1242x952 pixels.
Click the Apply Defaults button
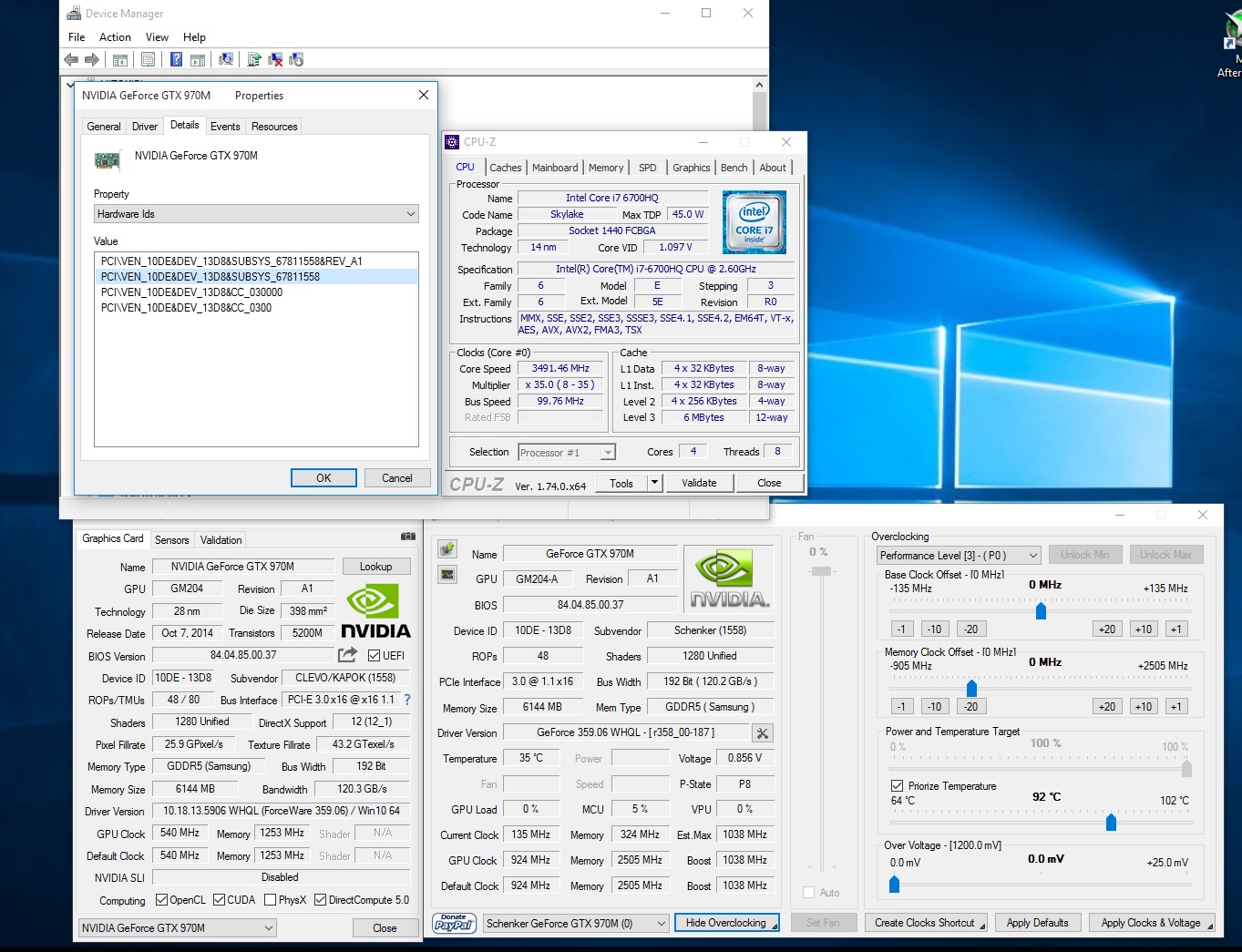pos(1038,923)
